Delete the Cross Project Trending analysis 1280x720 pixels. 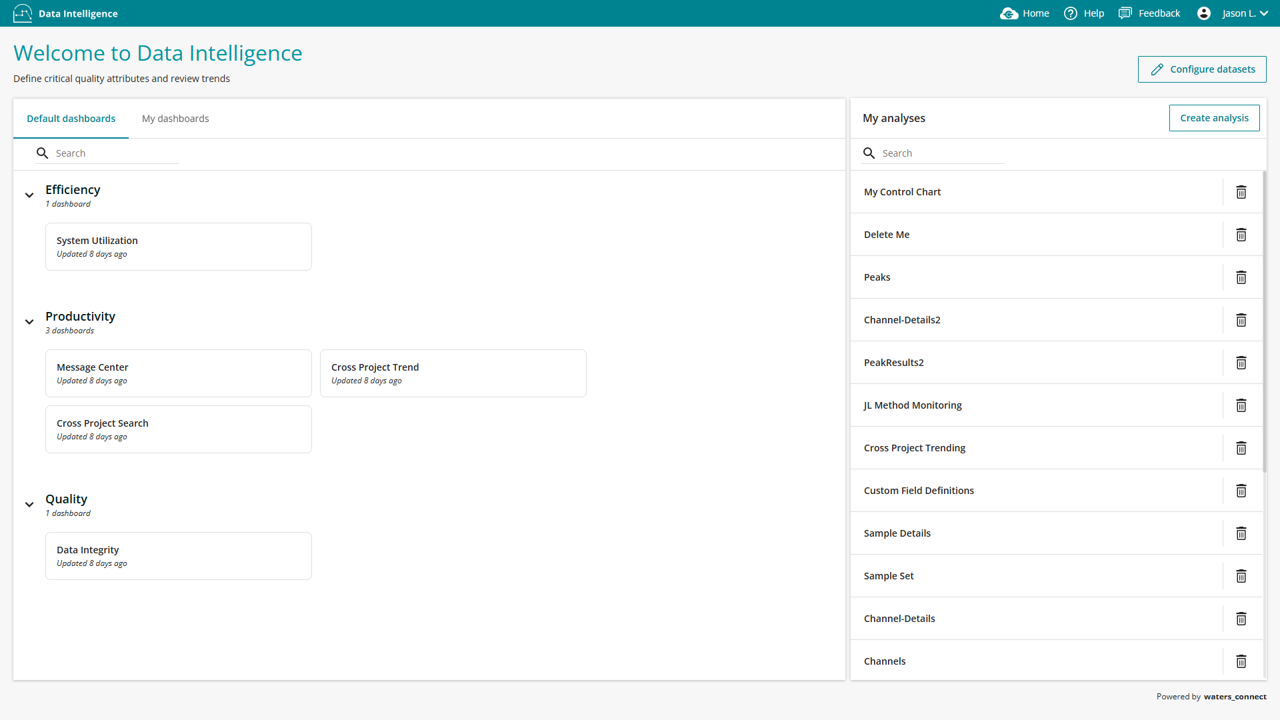tap(1241, 448)
